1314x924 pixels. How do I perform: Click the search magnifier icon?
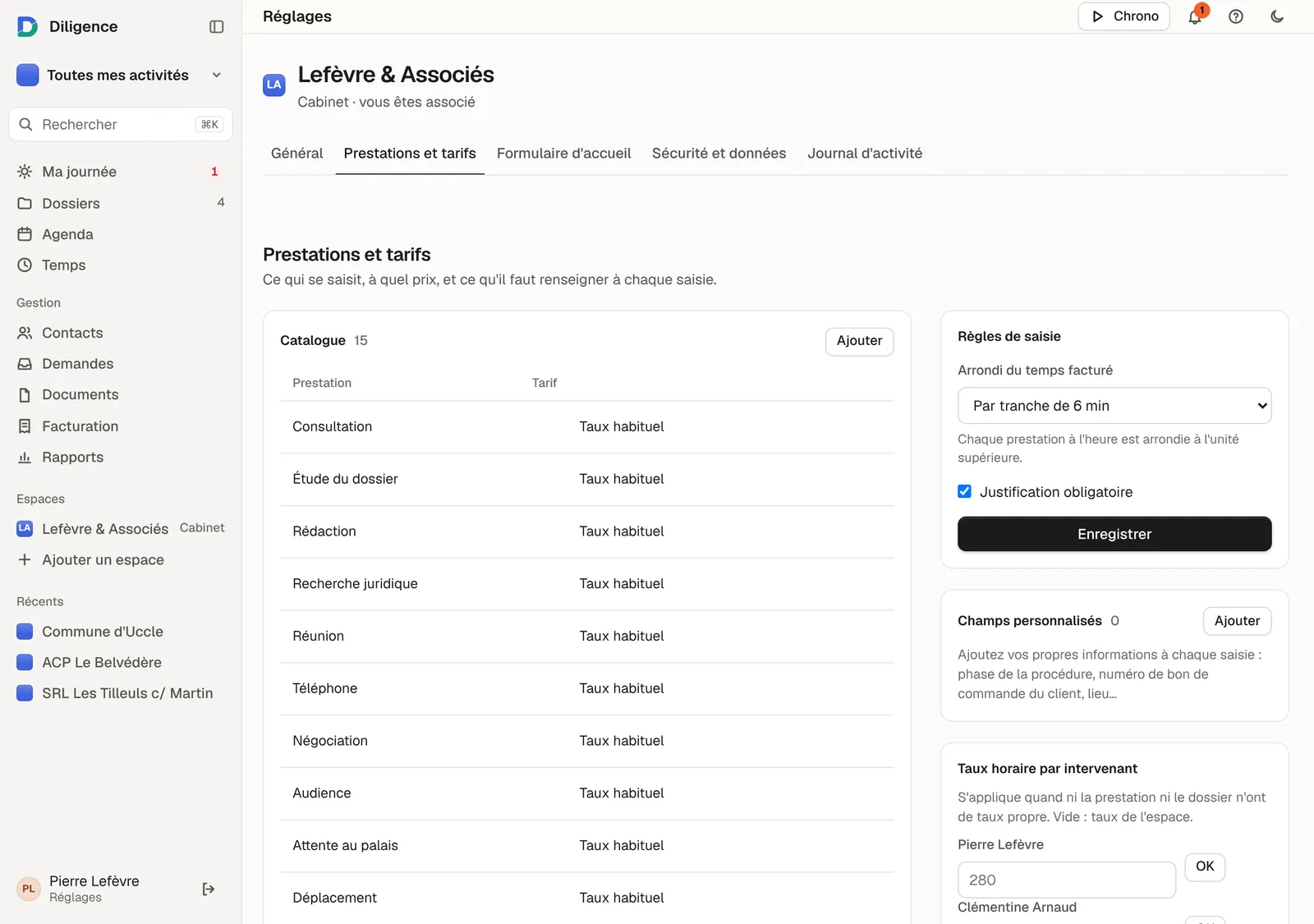25,124
